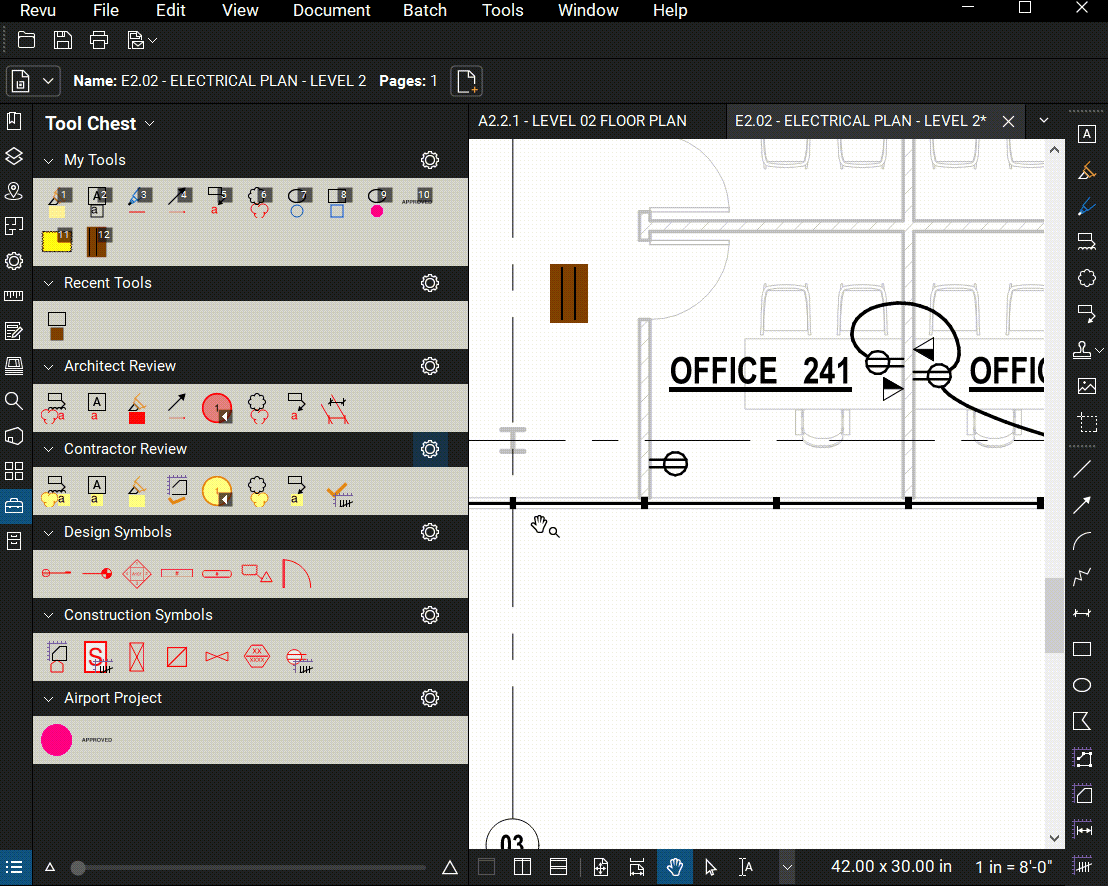1108x886 pixels.
Task: Select the pink APPROVED stamp
Action: click(x=55, y=740)
